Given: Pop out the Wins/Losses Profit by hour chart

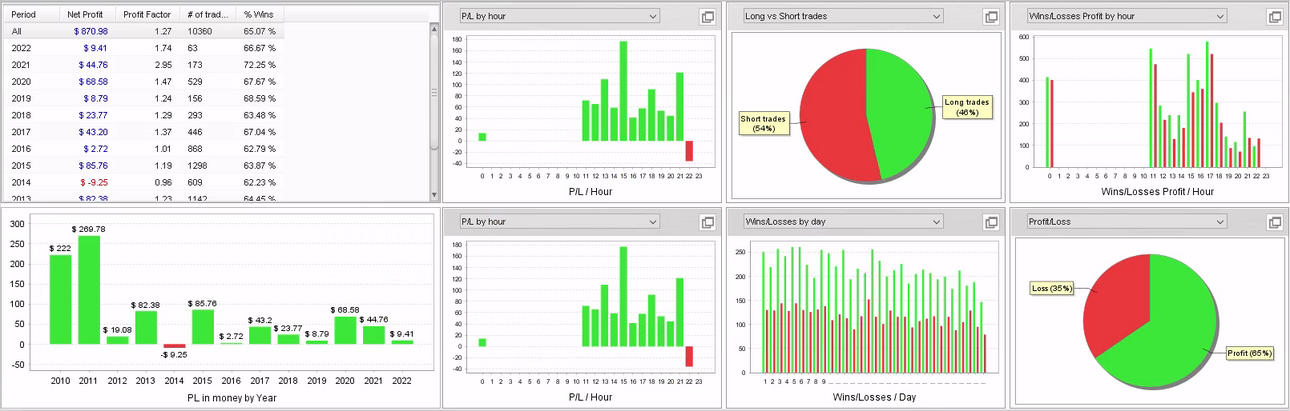Looking at the screenshot, I should [1275, 17].
